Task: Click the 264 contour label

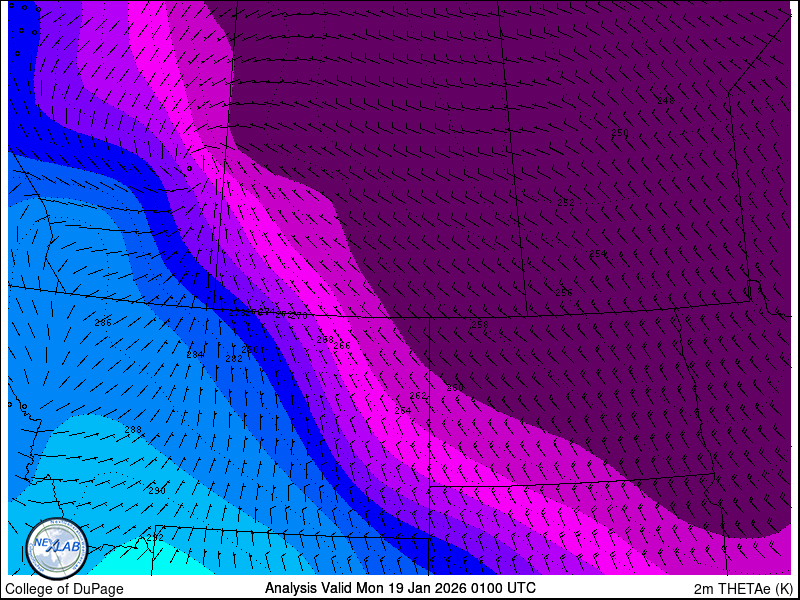Action: pos(403,410)
